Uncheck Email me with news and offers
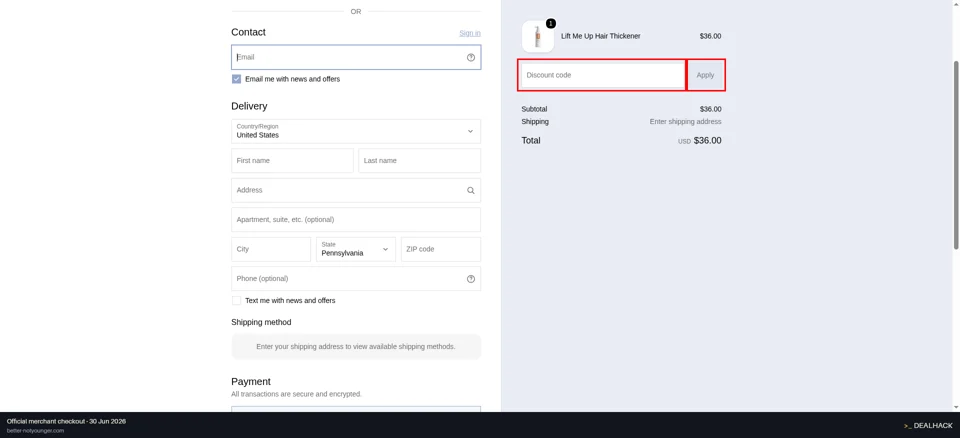Image resolution: width=960 pixels, height=438 pixels. [x=236, y=79]
